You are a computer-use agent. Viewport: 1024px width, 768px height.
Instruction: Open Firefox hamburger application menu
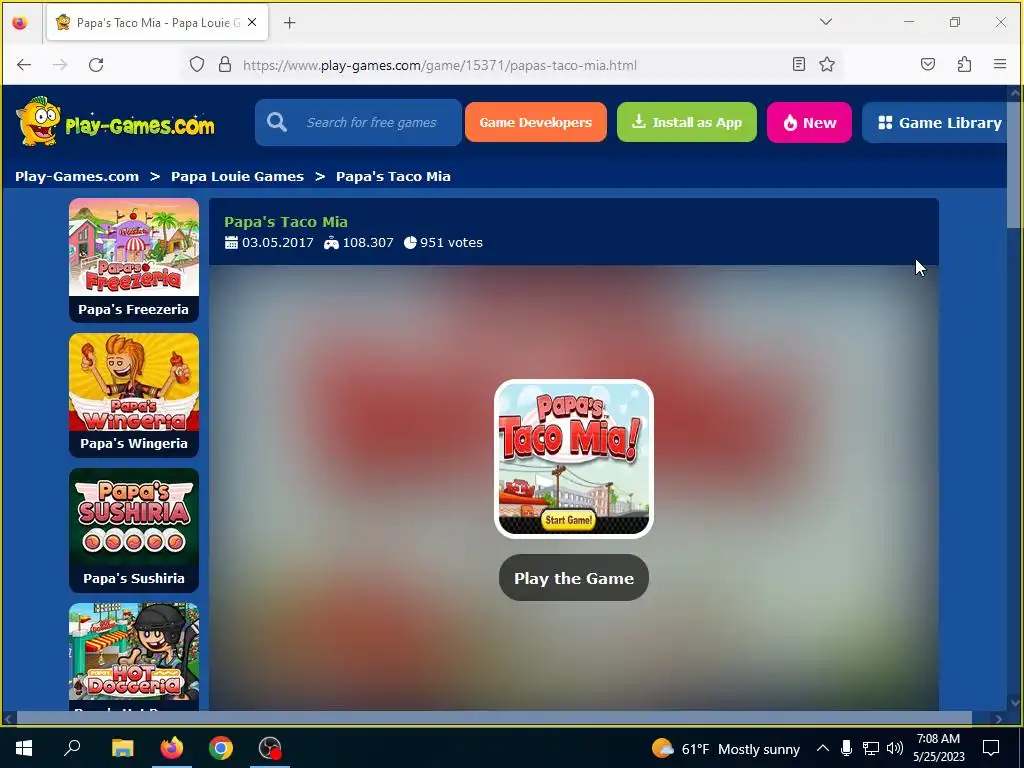[x=1000, y=64]
